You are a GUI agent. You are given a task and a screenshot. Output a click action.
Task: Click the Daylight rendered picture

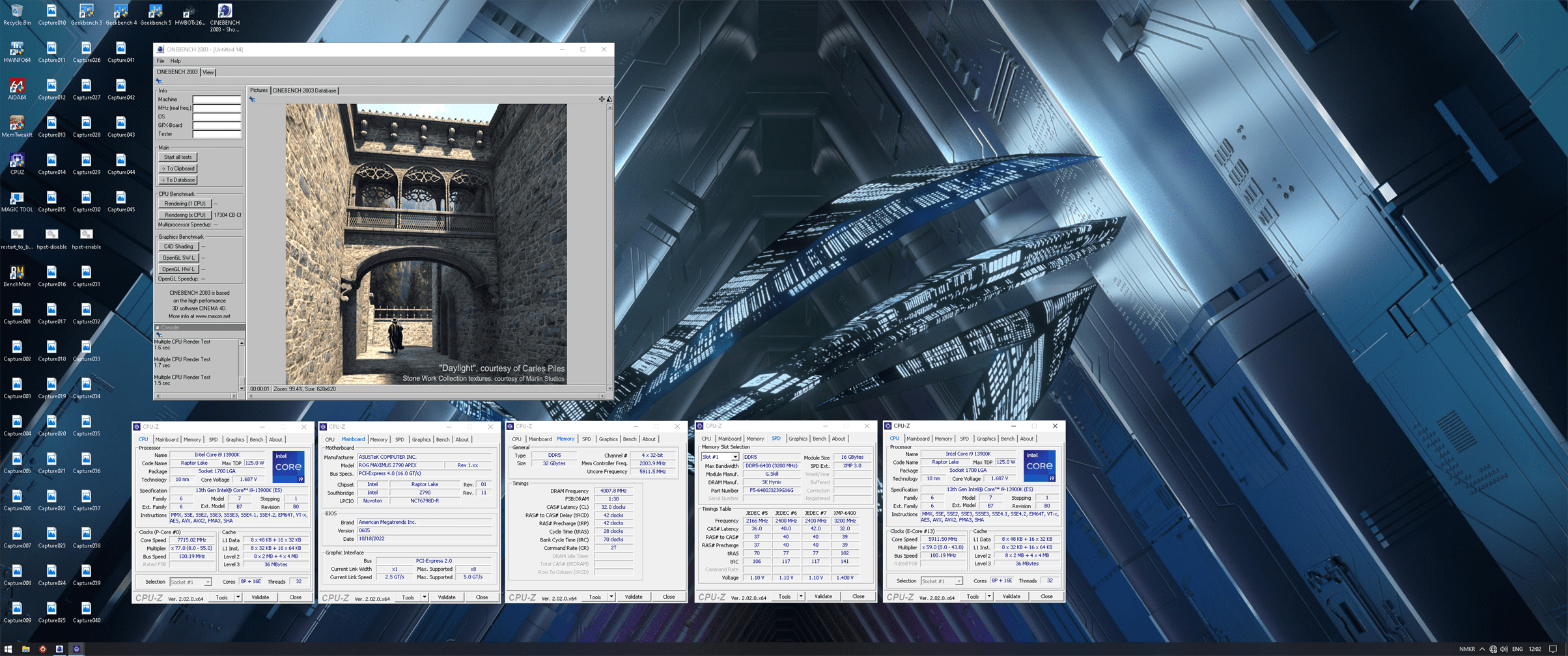(x=426, y=244)
